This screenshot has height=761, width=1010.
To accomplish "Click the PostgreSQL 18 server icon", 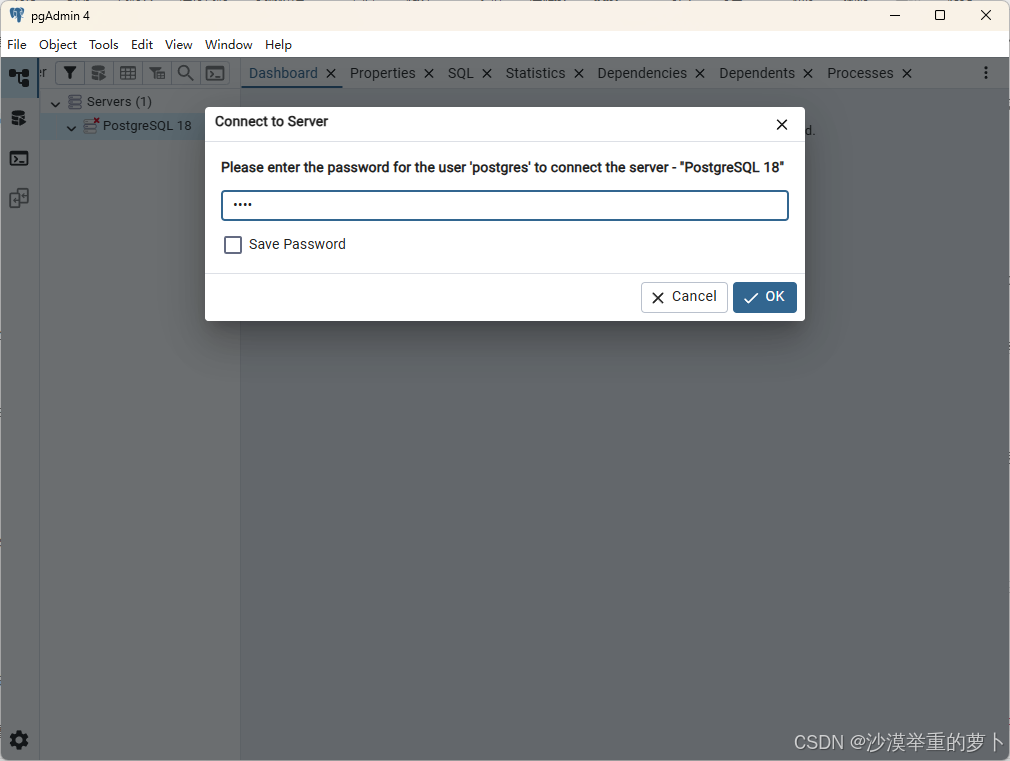I will 91,125.
